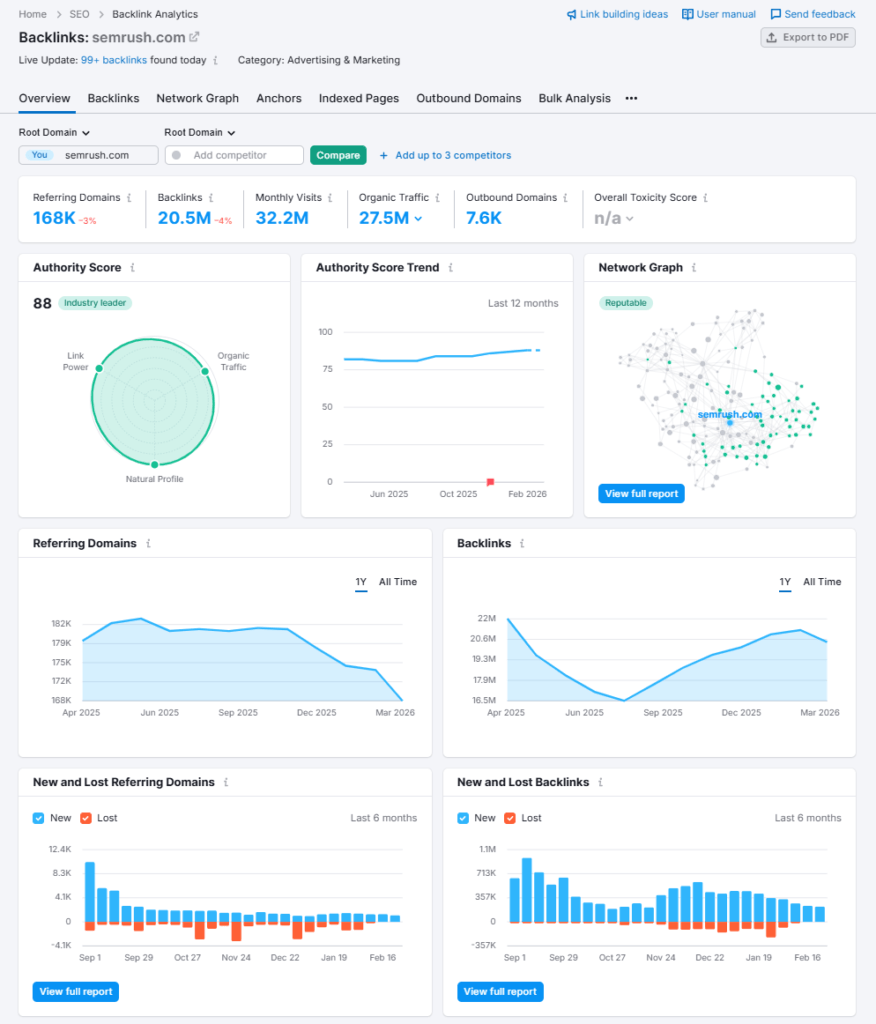Click the plus icon before Add competitors
Image resolution: width=876 pixels, height=1024 pixels.
383,155
